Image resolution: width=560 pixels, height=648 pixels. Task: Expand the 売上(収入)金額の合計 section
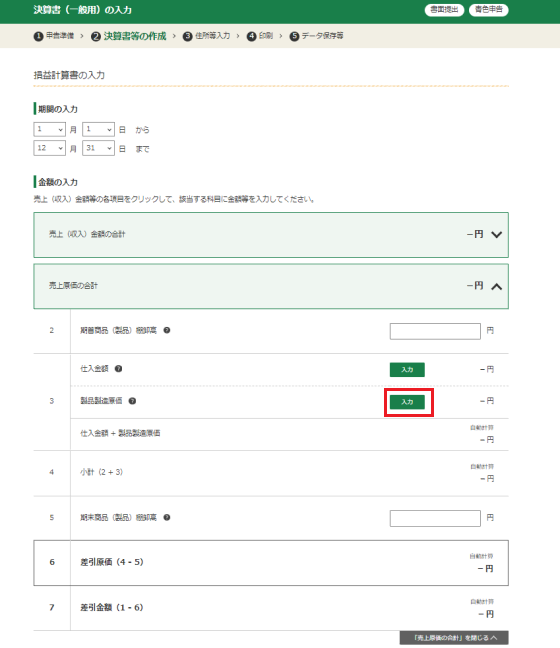[271, 235]
